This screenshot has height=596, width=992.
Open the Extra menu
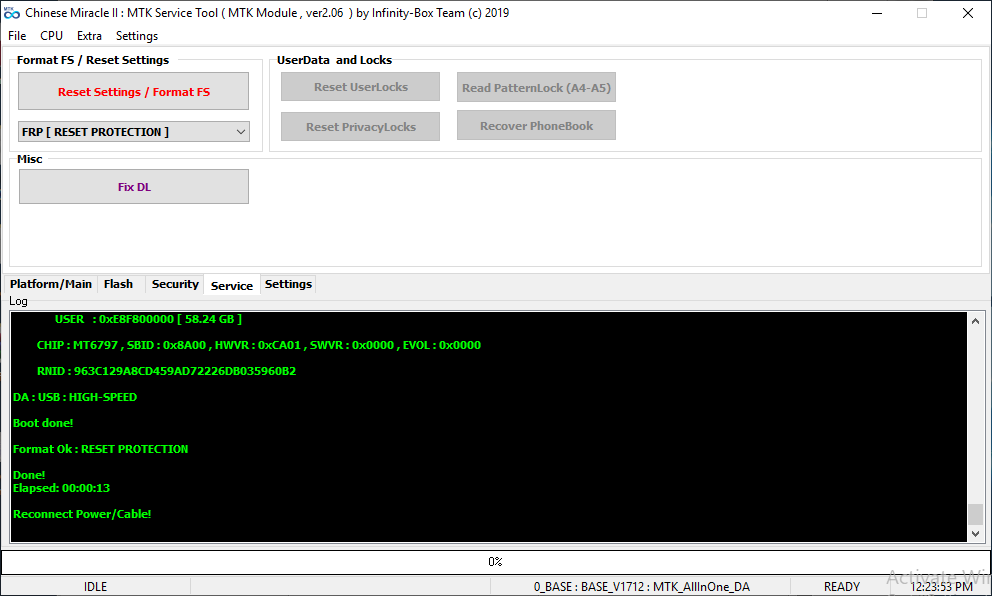89,36
